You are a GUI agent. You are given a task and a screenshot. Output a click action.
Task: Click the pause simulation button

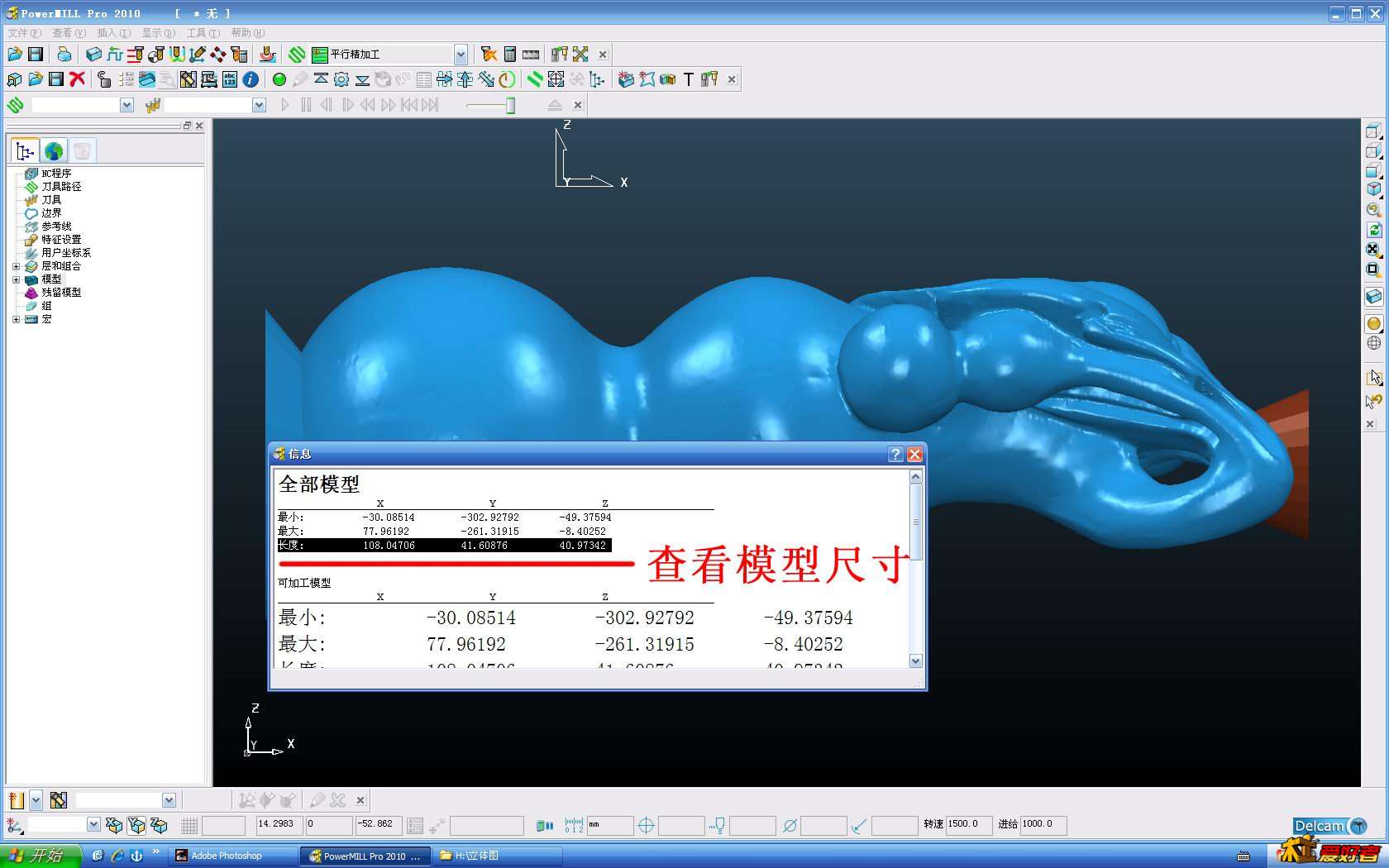click(306, 105)
